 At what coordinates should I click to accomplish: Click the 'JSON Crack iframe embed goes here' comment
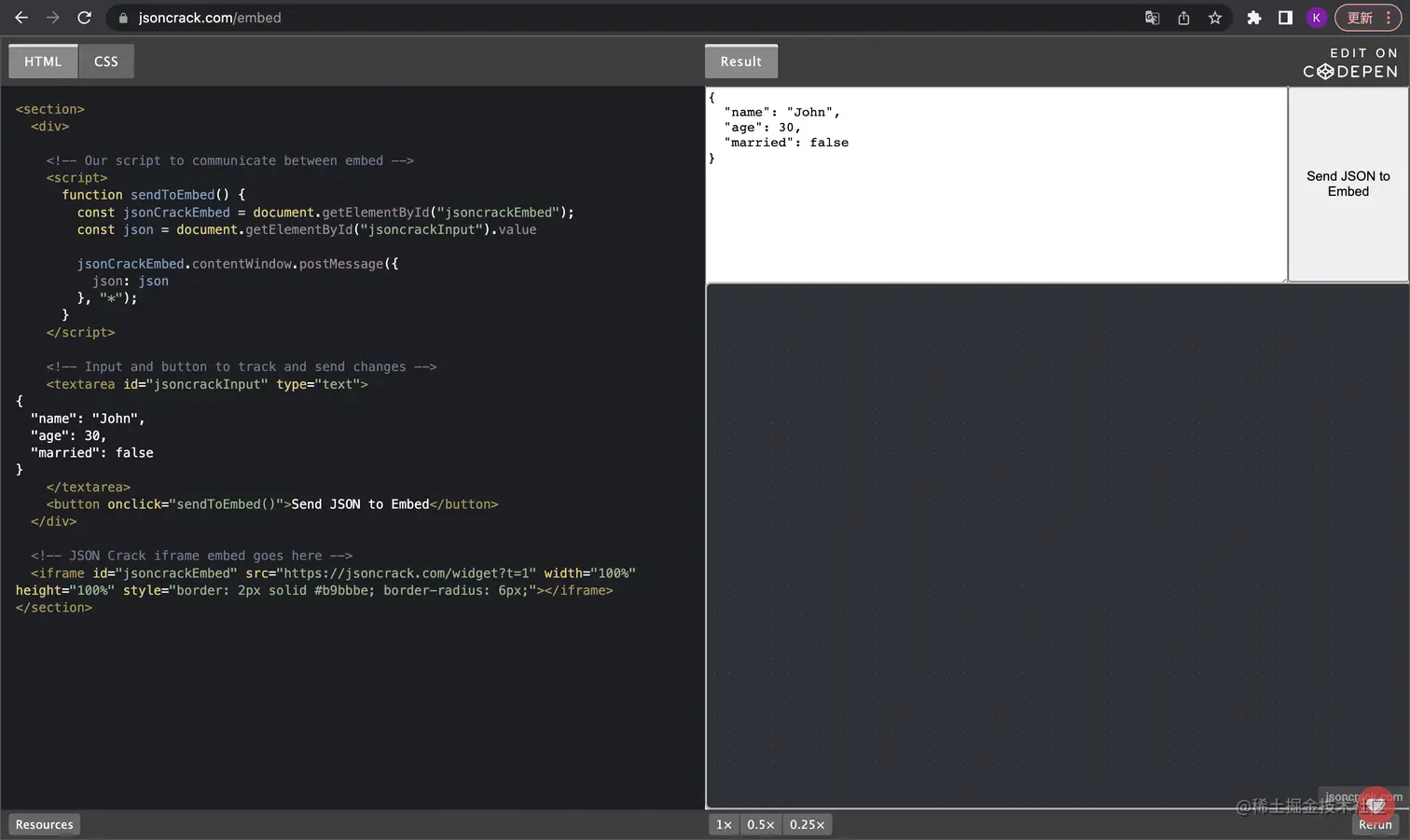point(192,556)
